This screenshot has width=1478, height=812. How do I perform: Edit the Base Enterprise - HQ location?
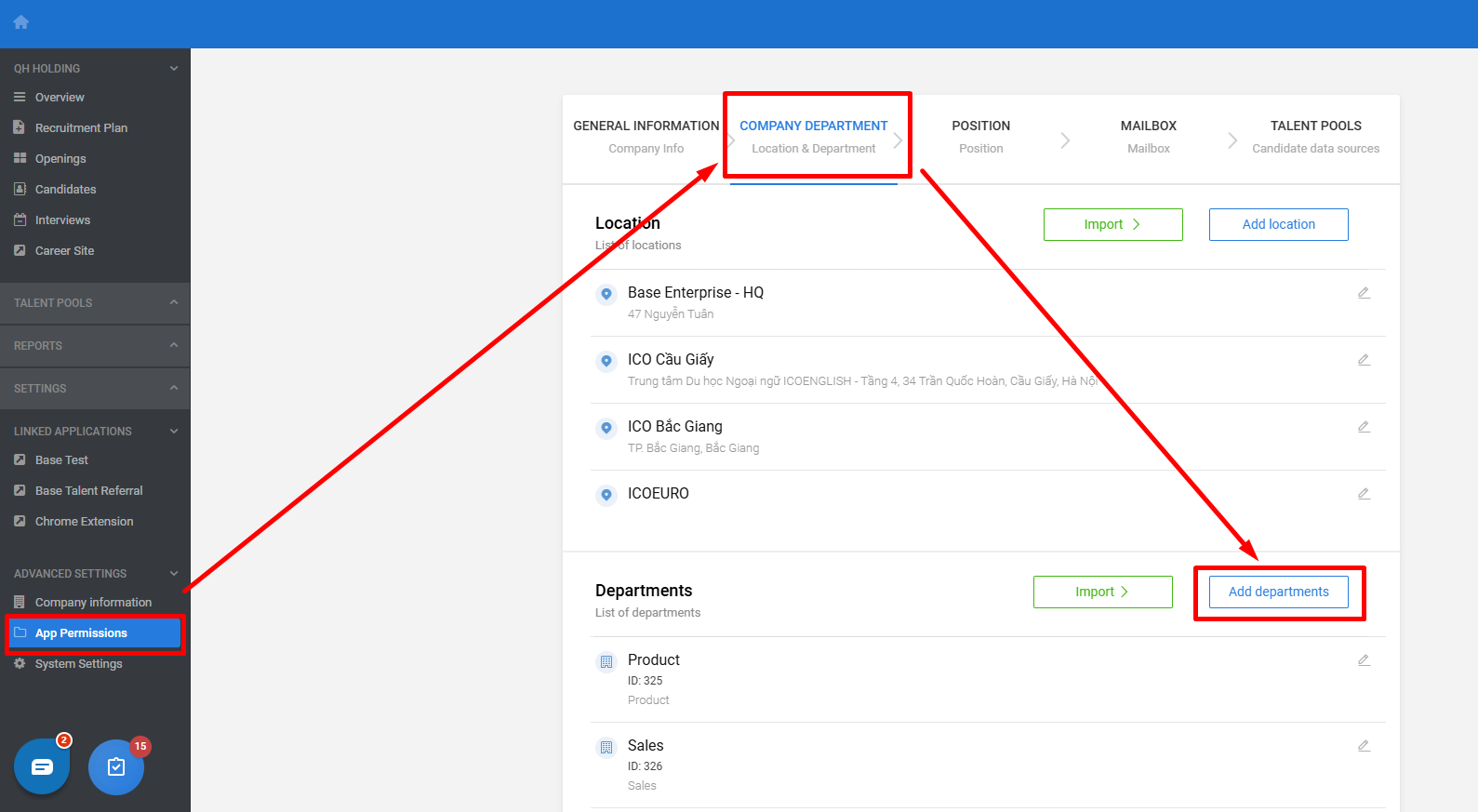[1364, 293]
